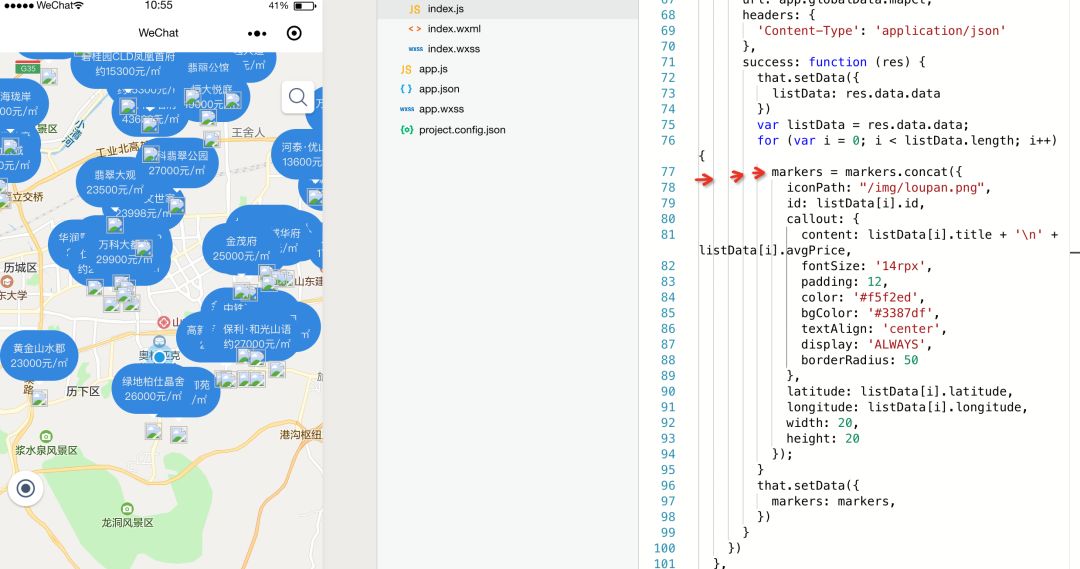Click config icon beside project.config.json

(x=407, y=130)
